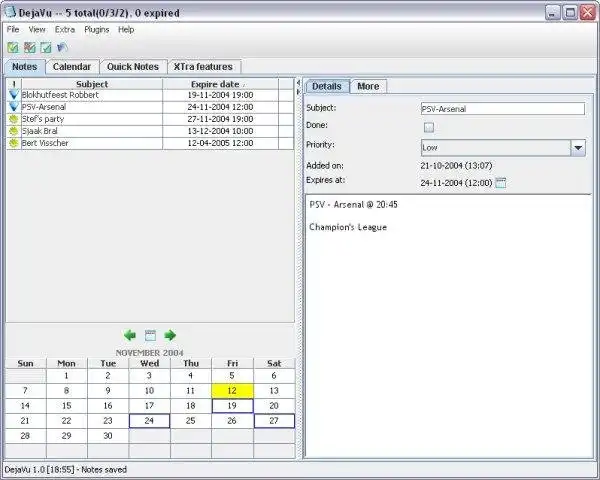Select the Bert Visscher note
Screen dimensions: 600x480
click(150, 143)
